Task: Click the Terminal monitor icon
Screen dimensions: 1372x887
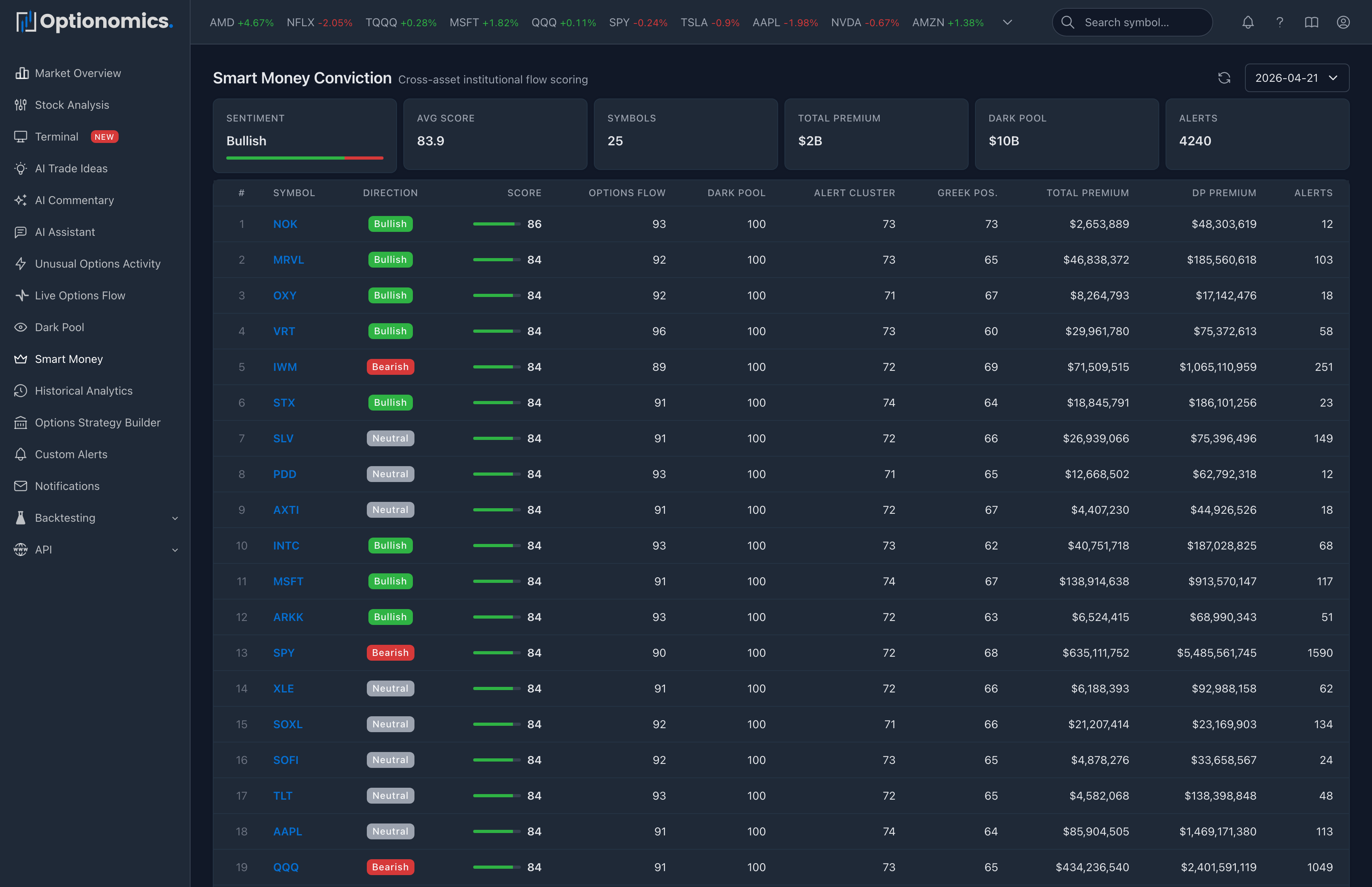Action: click(21, 137)
